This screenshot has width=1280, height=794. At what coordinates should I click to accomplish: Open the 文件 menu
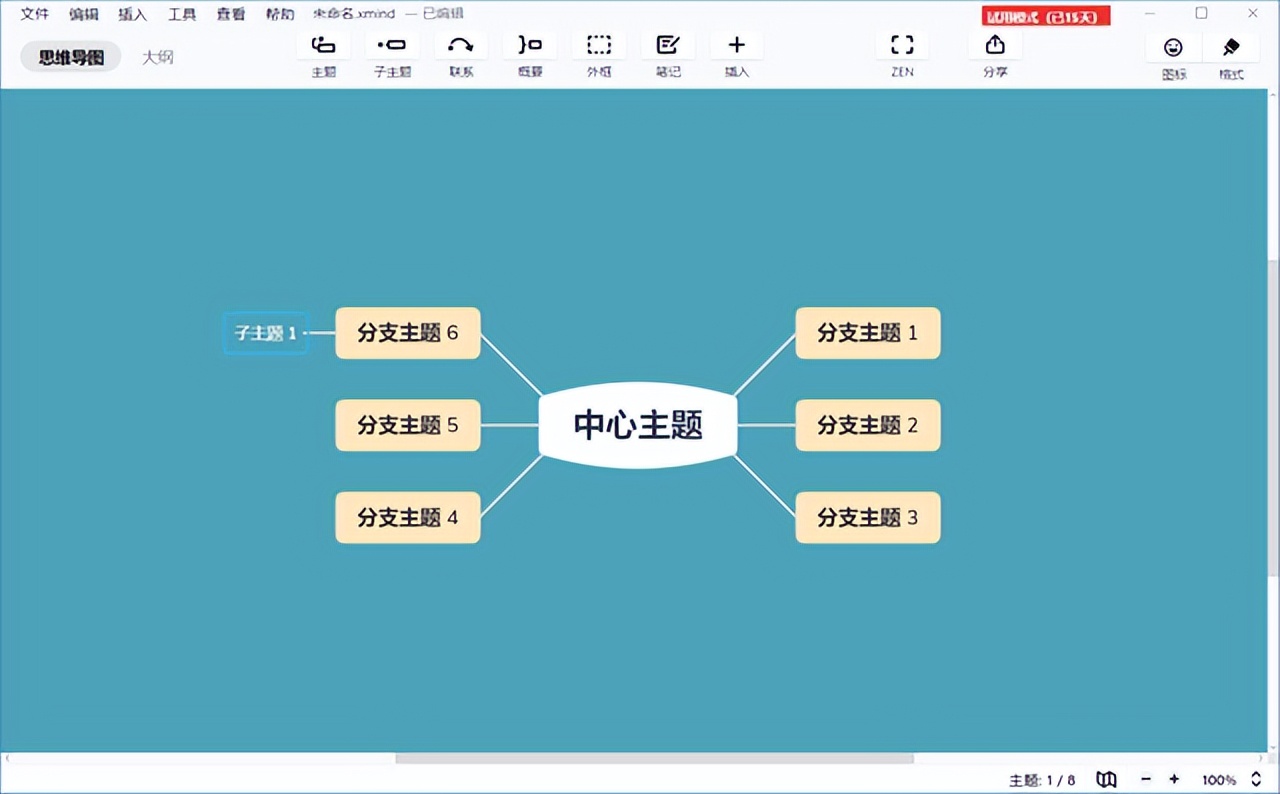click(x=34, y=14)
